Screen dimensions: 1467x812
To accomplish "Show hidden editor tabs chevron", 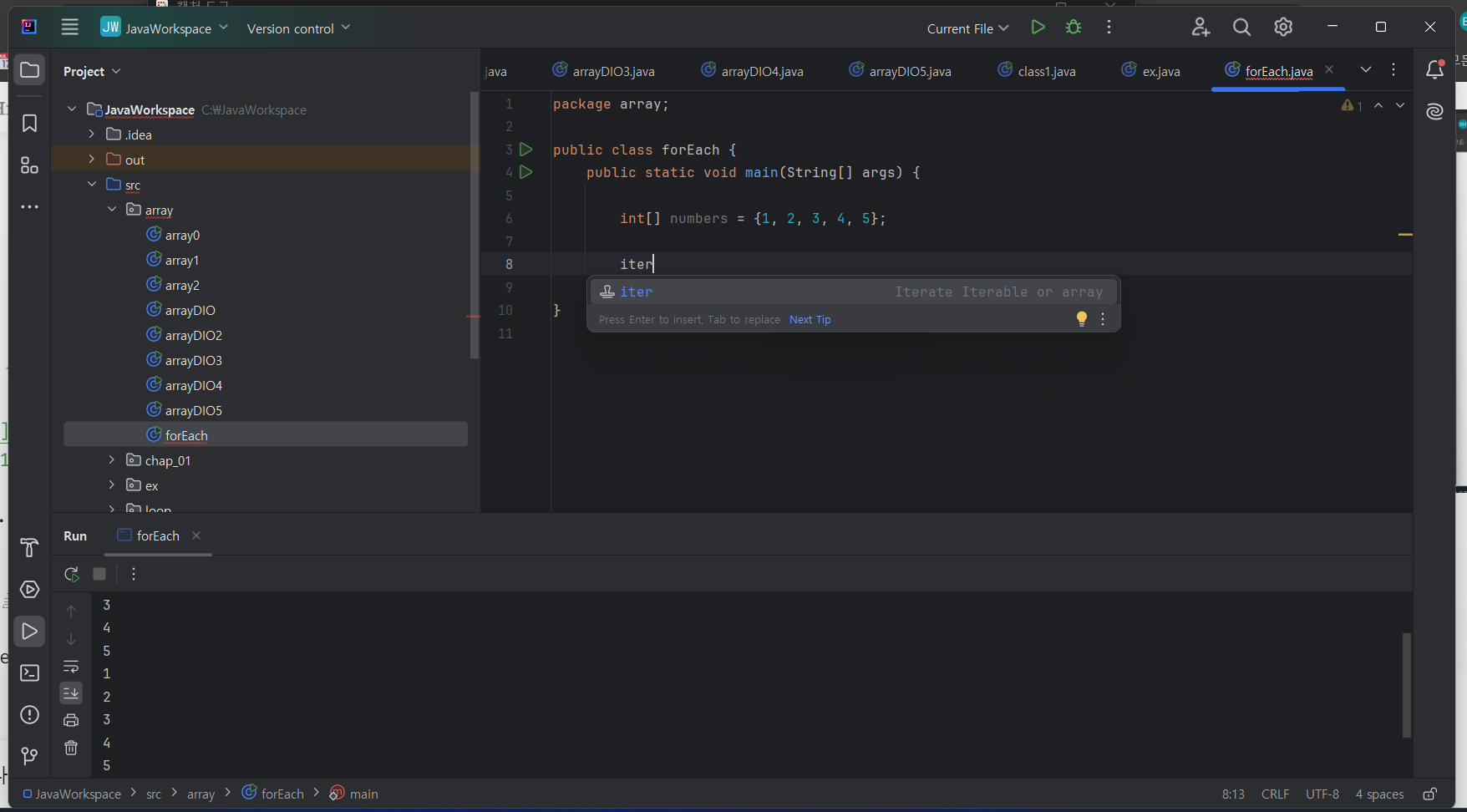I will [1366, 70].
